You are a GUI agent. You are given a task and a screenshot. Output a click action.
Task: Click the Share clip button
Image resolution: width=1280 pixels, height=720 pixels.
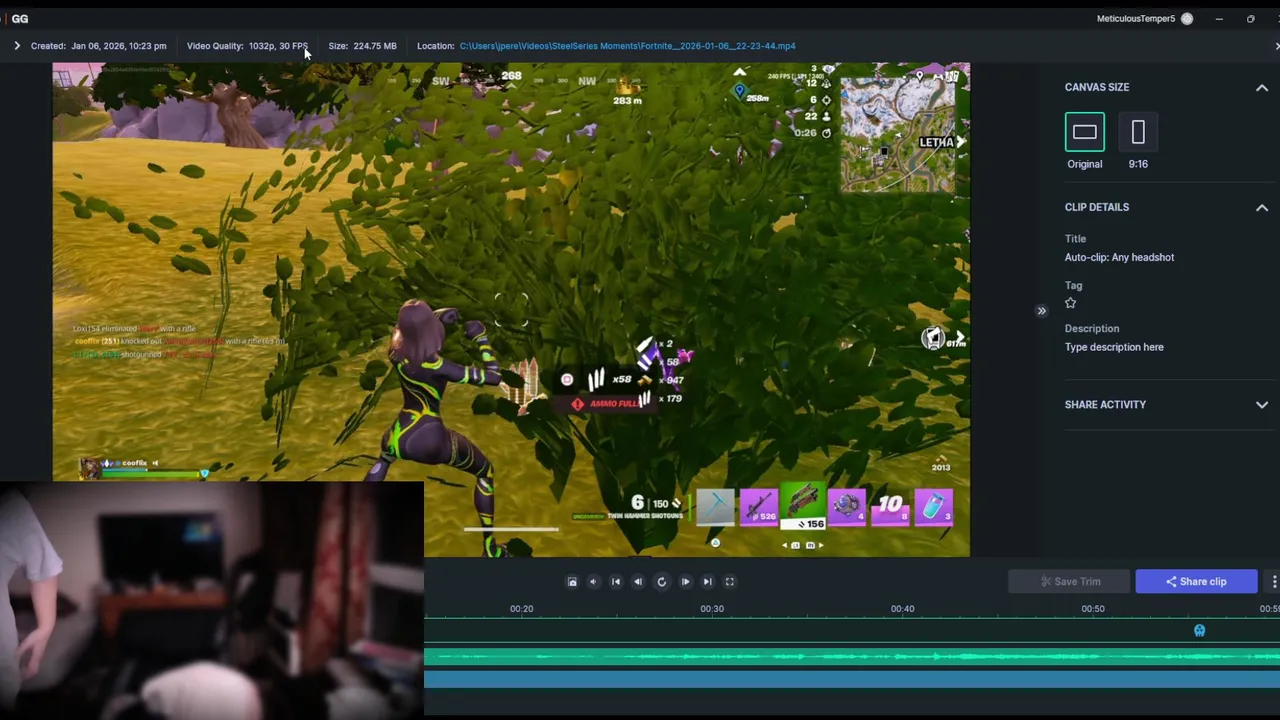point(1196,581)
